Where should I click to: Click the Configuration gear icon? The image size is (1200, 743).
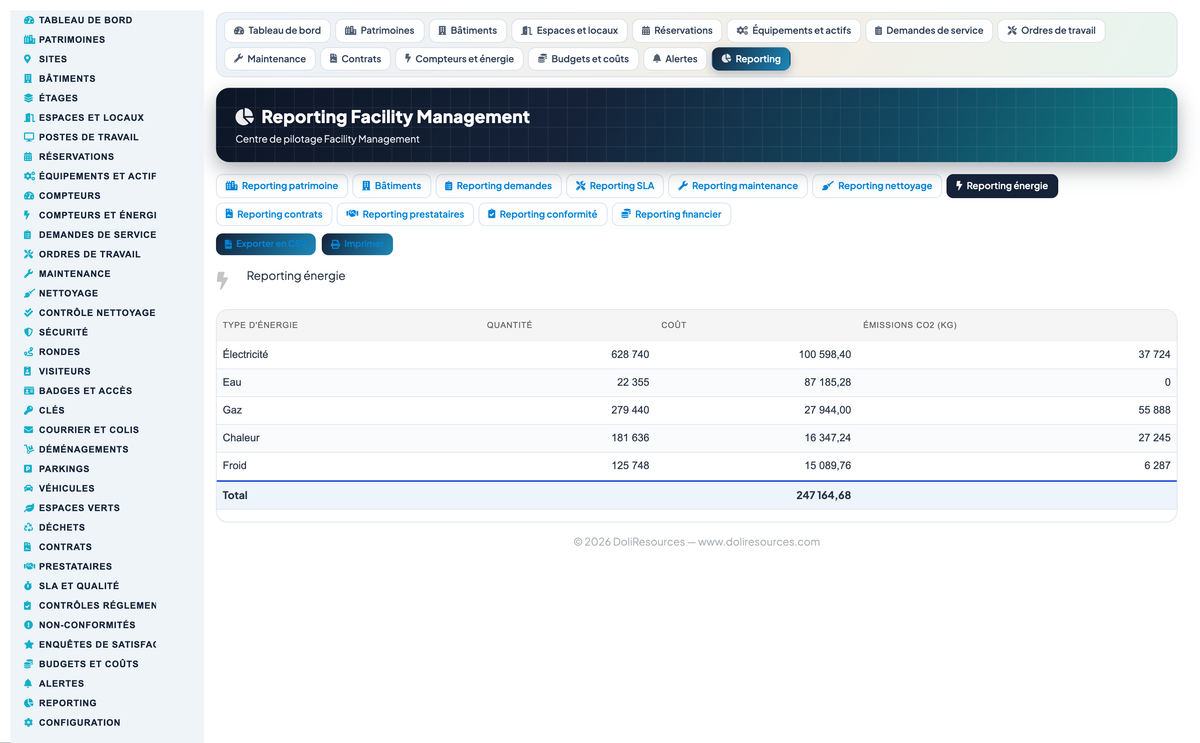[29, 722]
